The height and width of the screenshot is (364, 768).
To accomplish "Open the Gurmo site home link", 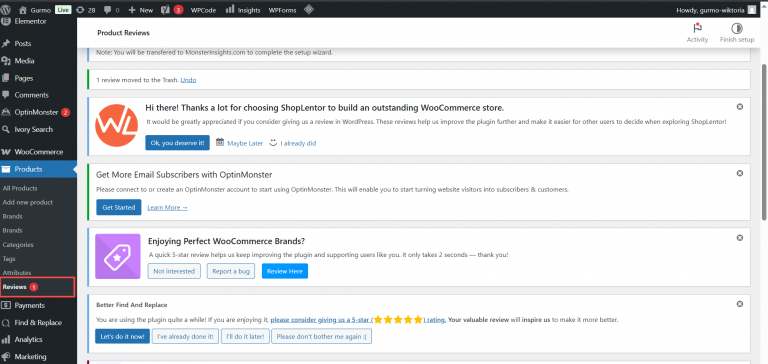I will coord(35,10).
